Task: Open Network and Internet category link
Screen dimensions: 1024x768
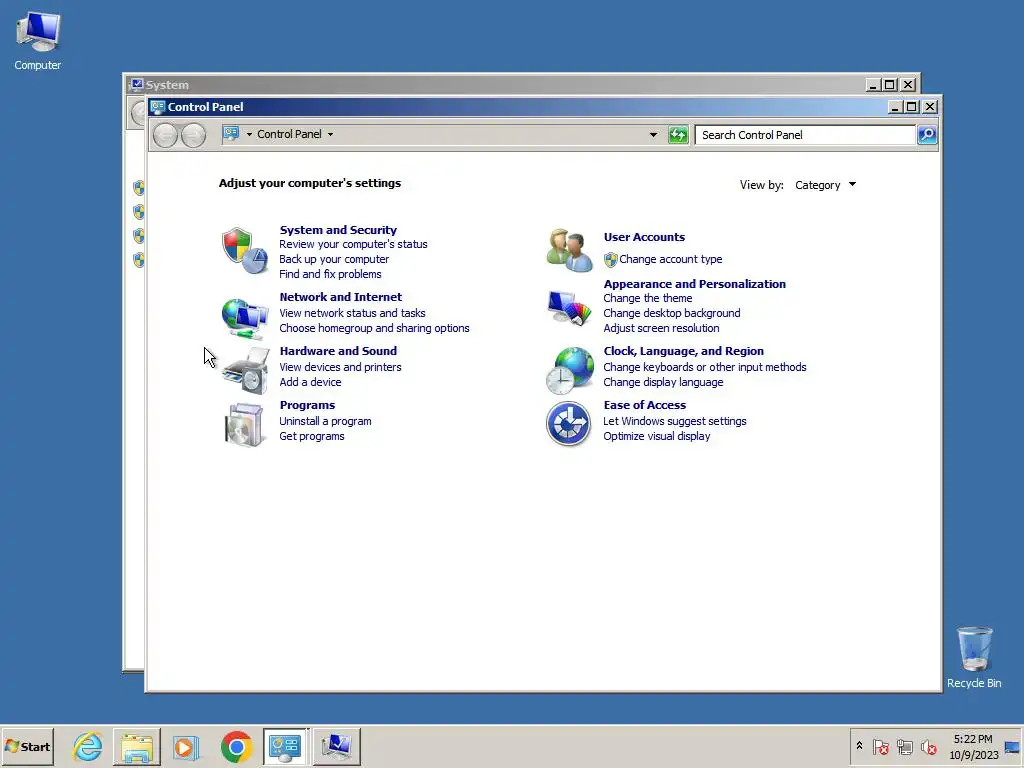Action: [340, 296]
